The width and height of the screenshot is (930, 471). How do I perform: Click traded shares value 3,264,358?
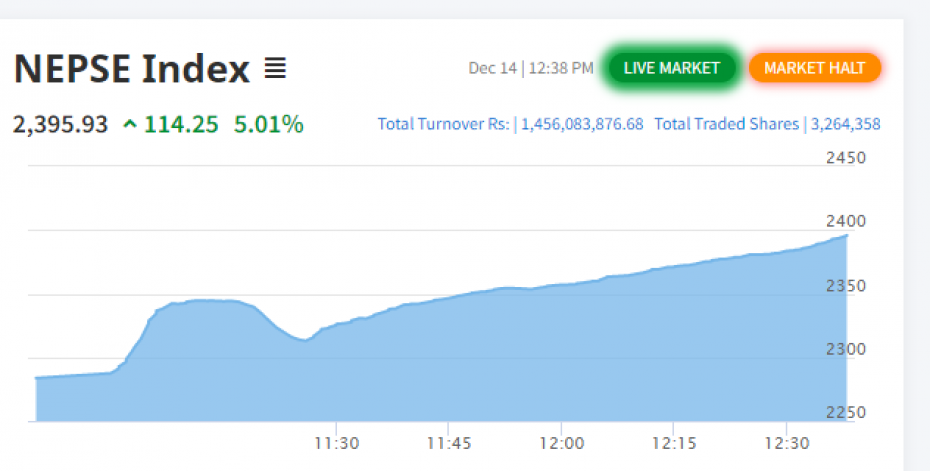pyautogui.click(x=846, y=124)
